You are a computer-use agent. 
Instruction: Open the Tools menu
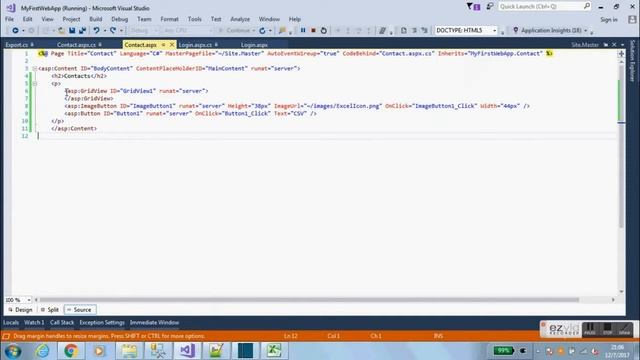click(x=195, y=19)
